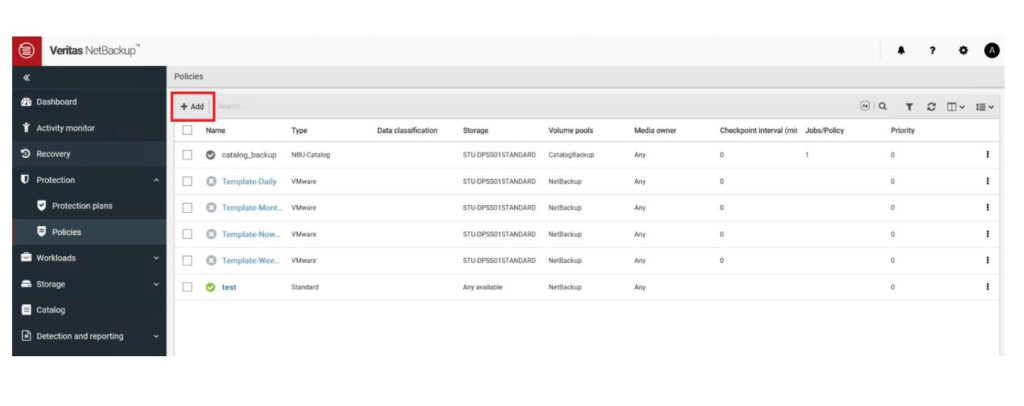The image size is (1024, 406).
Task: Click the NBU-Catalog type cell
Action: click(311, 155)
